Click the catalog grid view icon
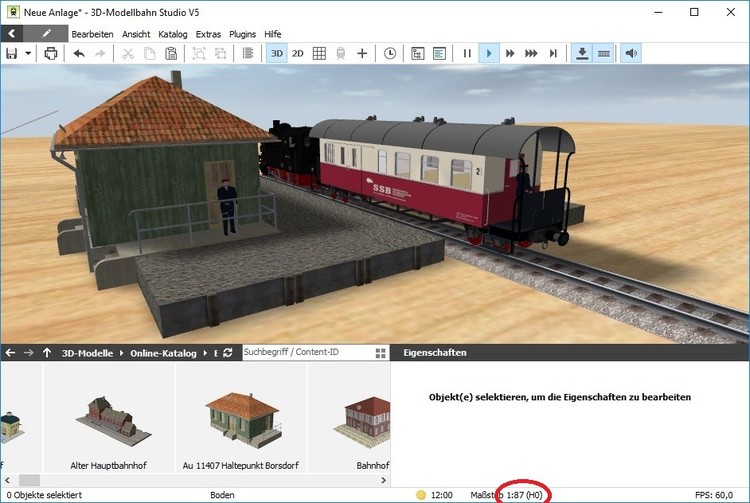 click(x=380, y=353)
